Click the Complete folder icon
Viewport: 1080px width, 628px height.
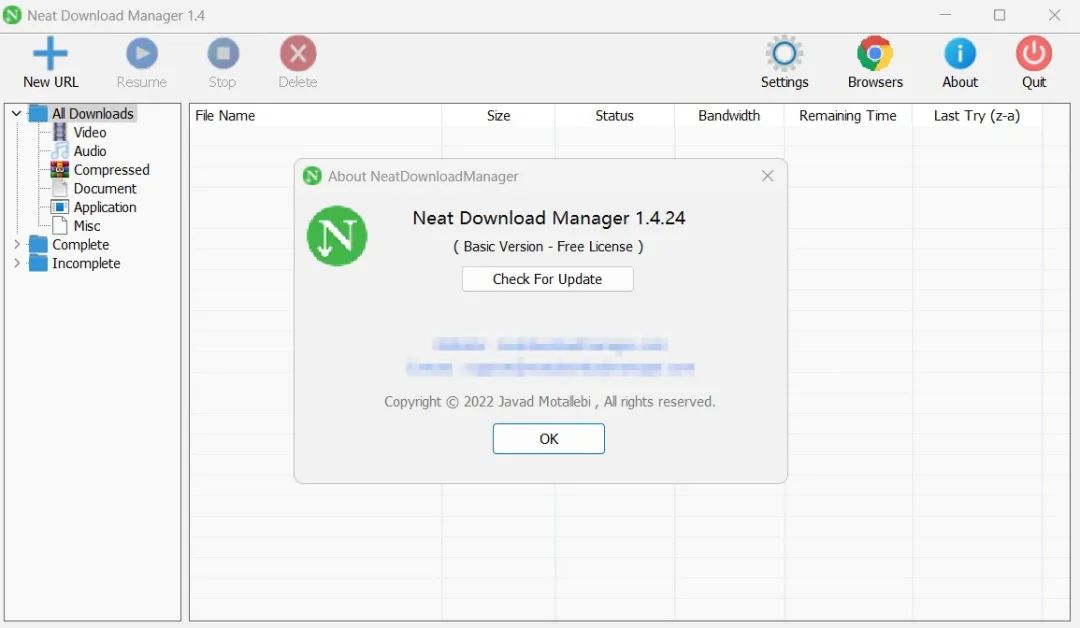pyautogui.click(x=38, y=244)
